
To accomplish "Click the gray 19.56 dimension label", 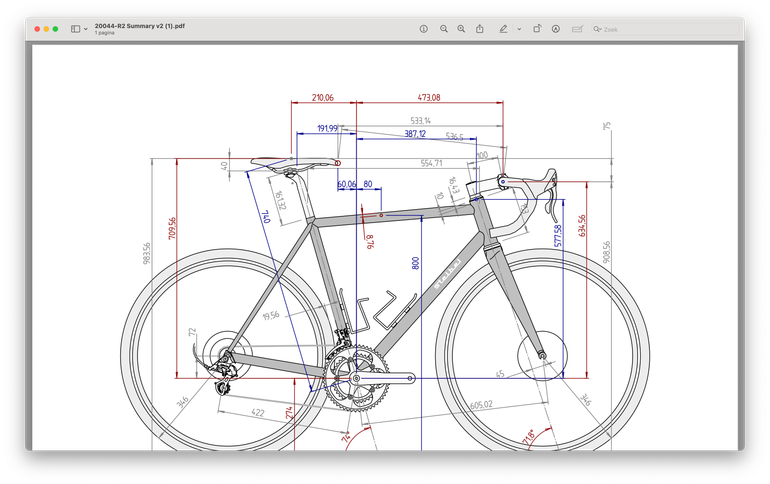I will [x=271, y=315].
